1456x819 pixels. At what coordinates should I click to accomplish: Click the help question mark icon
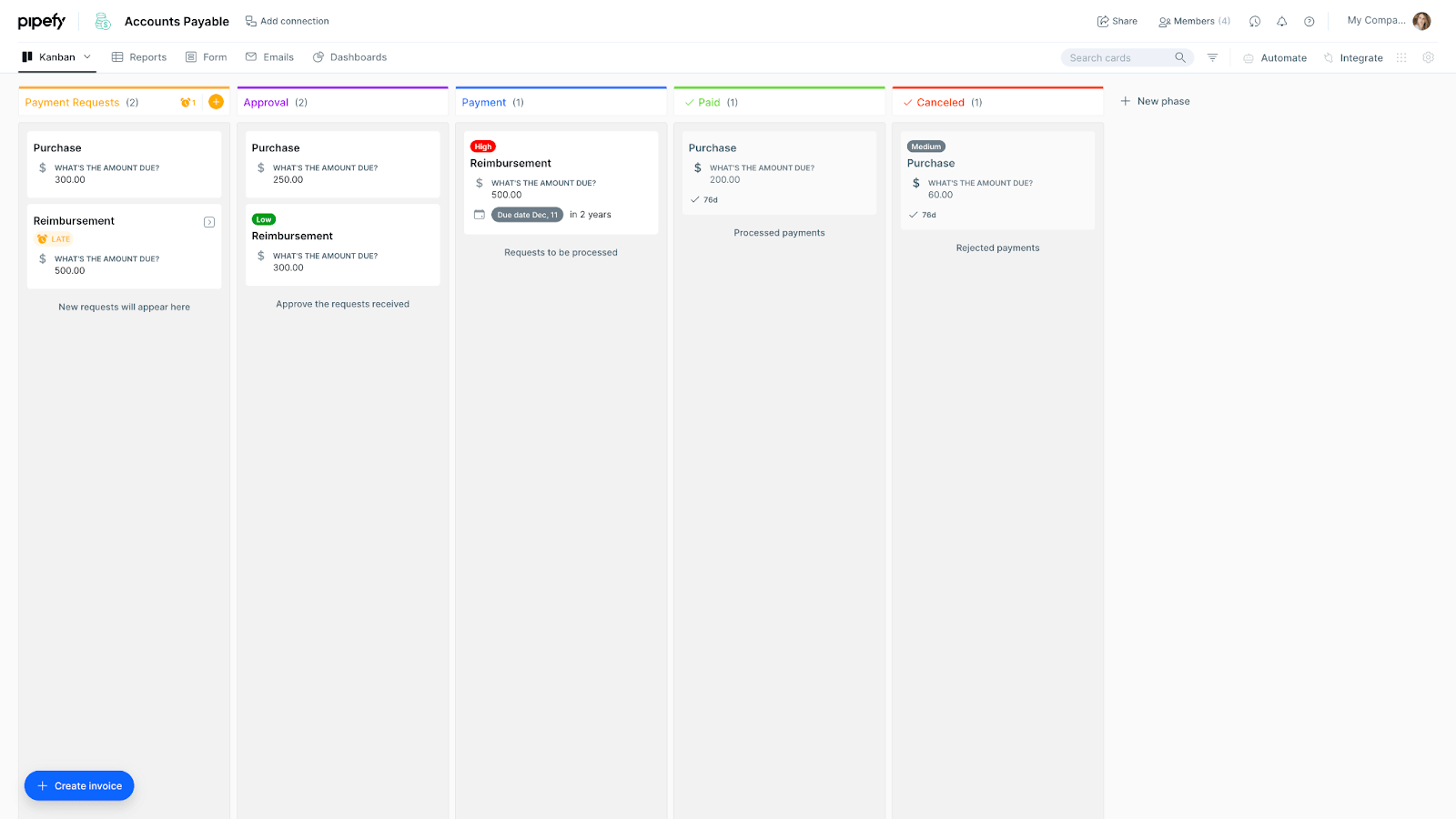(x=1309, y=21)
